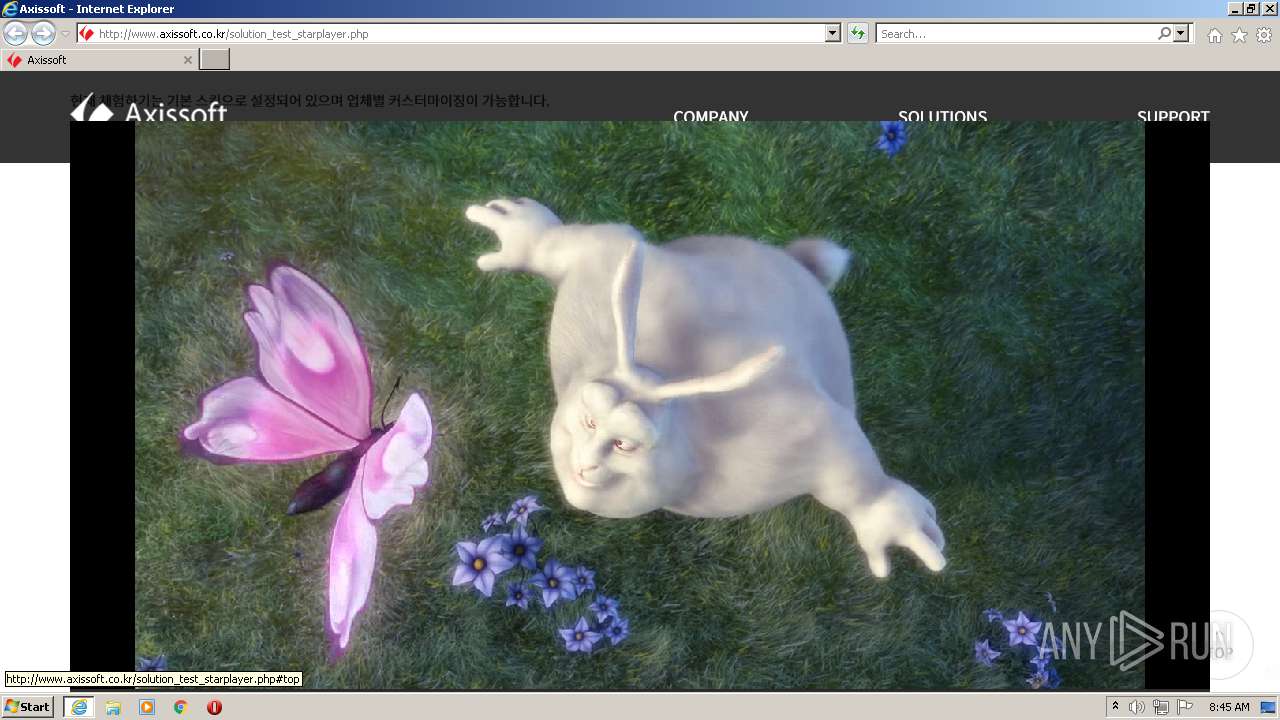
Task: Open Favorites with the star icon
Action: pyautogui.click(x=1239, y=35)
